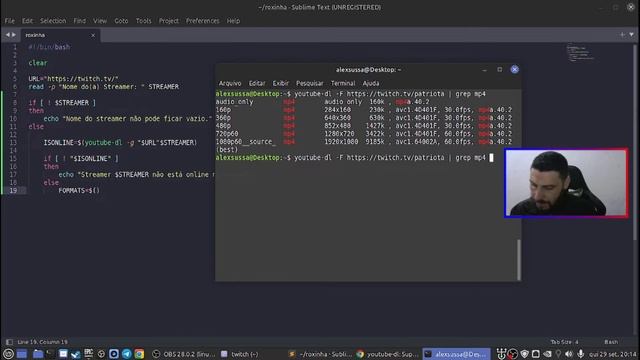Click the terminal vertical scrollbar thumb
The width and height of the screenshot is (640, 360).
point(519,259)
